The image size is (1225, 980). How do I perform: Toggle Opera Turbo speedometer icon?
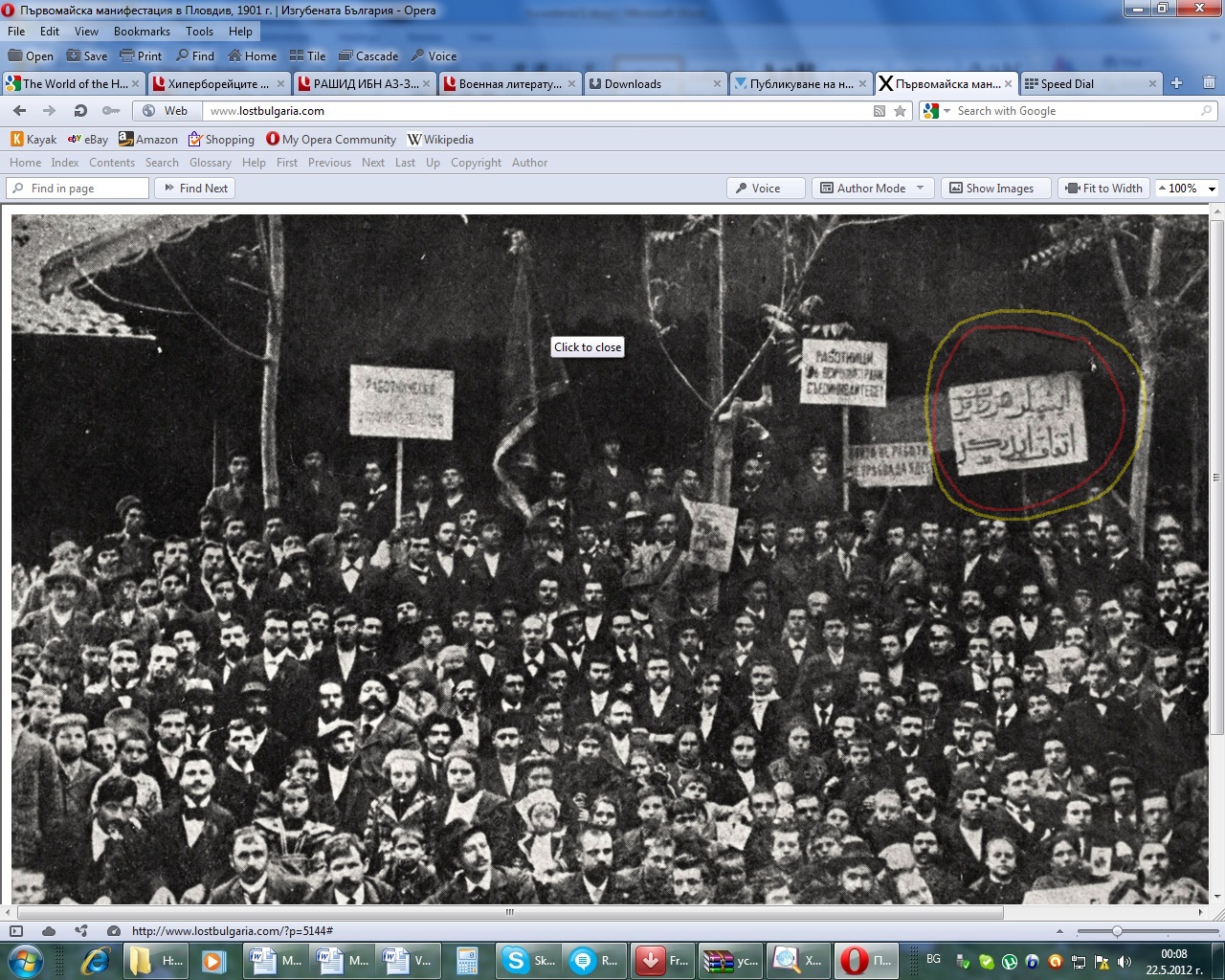[114, 931]
